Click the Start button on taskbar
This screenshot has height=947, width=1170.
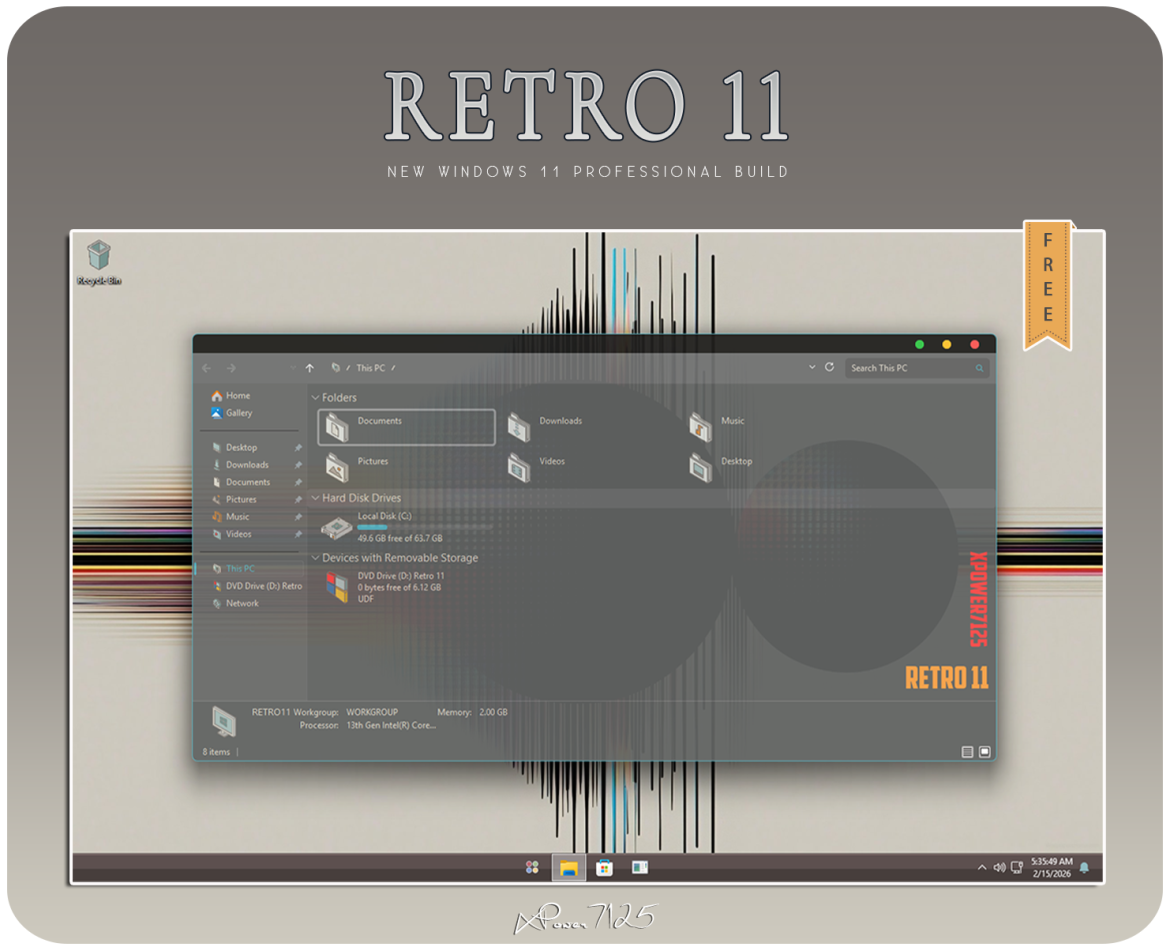tap(532, 867)
